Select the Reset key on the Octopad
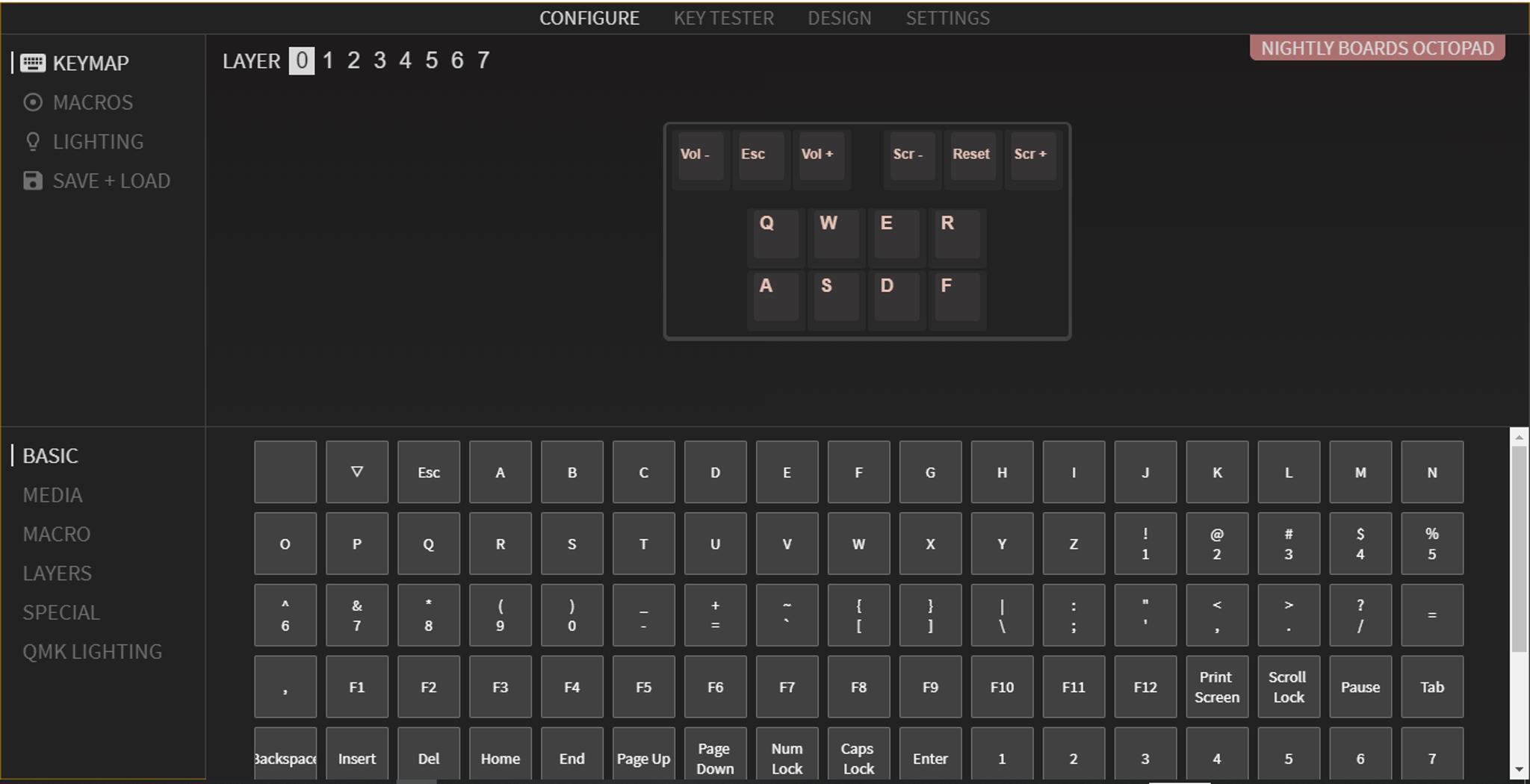1530x784 pixels. tap(970, 155)
